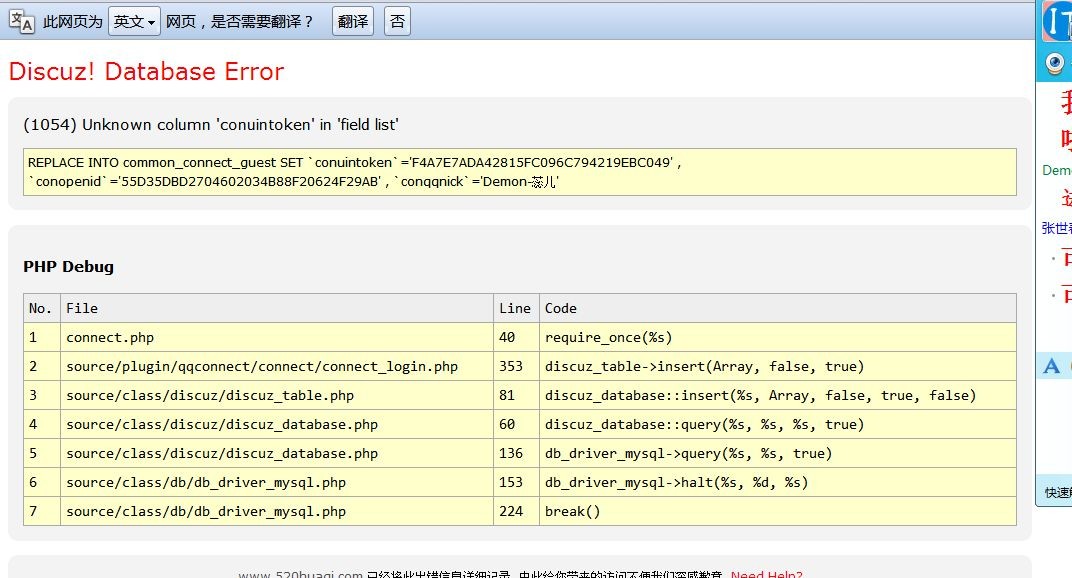Click the discuz_table.php file path cell
The width and height of the screenshot is (1072, 578).
(210, 395)
